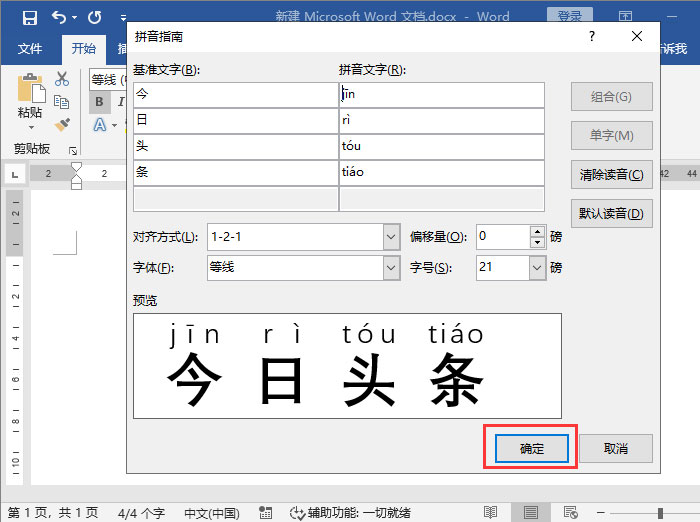The width and height of the screenshot is (700, 522).
Task: Click 取消 to cancel the dialog
Action: pyautogui.click(x=616, y=448)
